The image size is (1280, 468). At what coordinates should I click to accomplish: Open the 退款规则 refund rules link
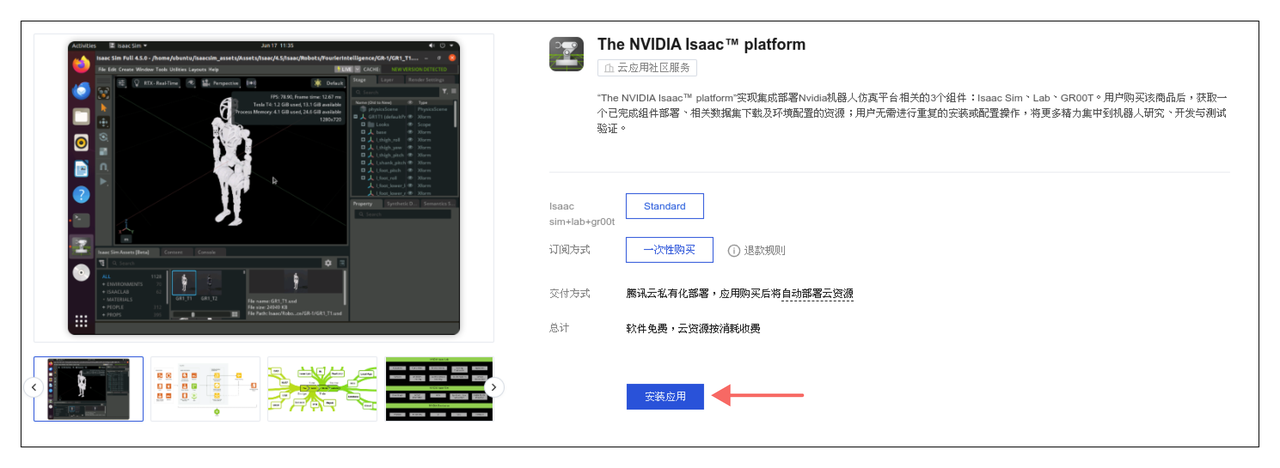pyautogui.click(x=765, y=250)
